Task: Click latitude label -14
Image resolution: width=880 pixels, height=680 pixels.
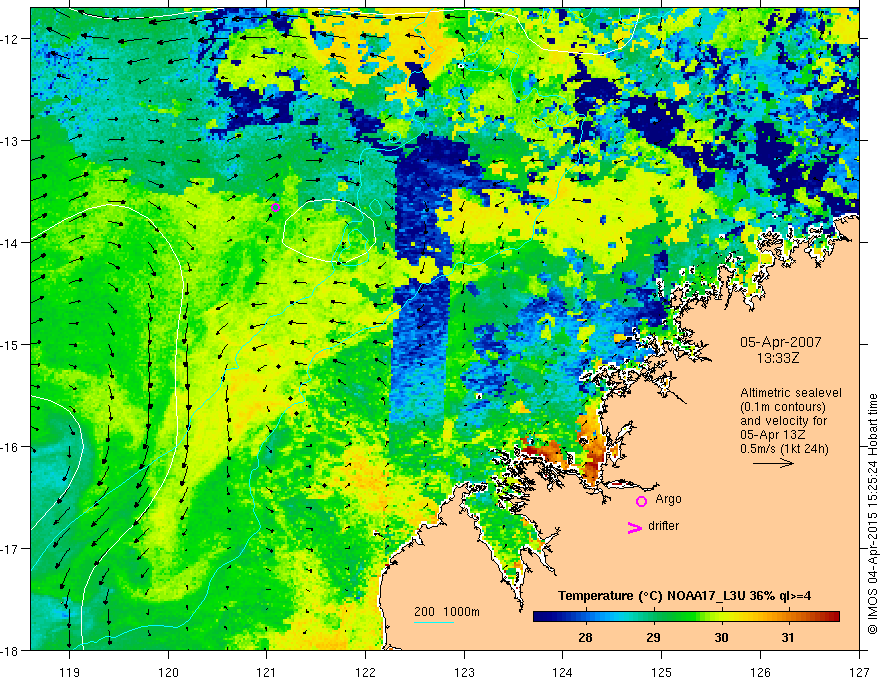Action: [12, 243]
